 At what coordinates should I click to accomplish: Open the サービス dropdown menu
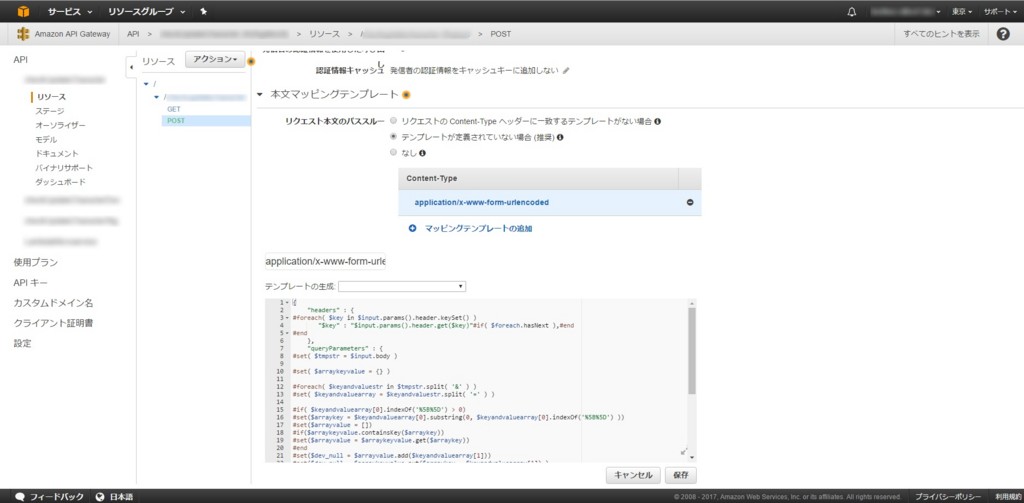69,12
